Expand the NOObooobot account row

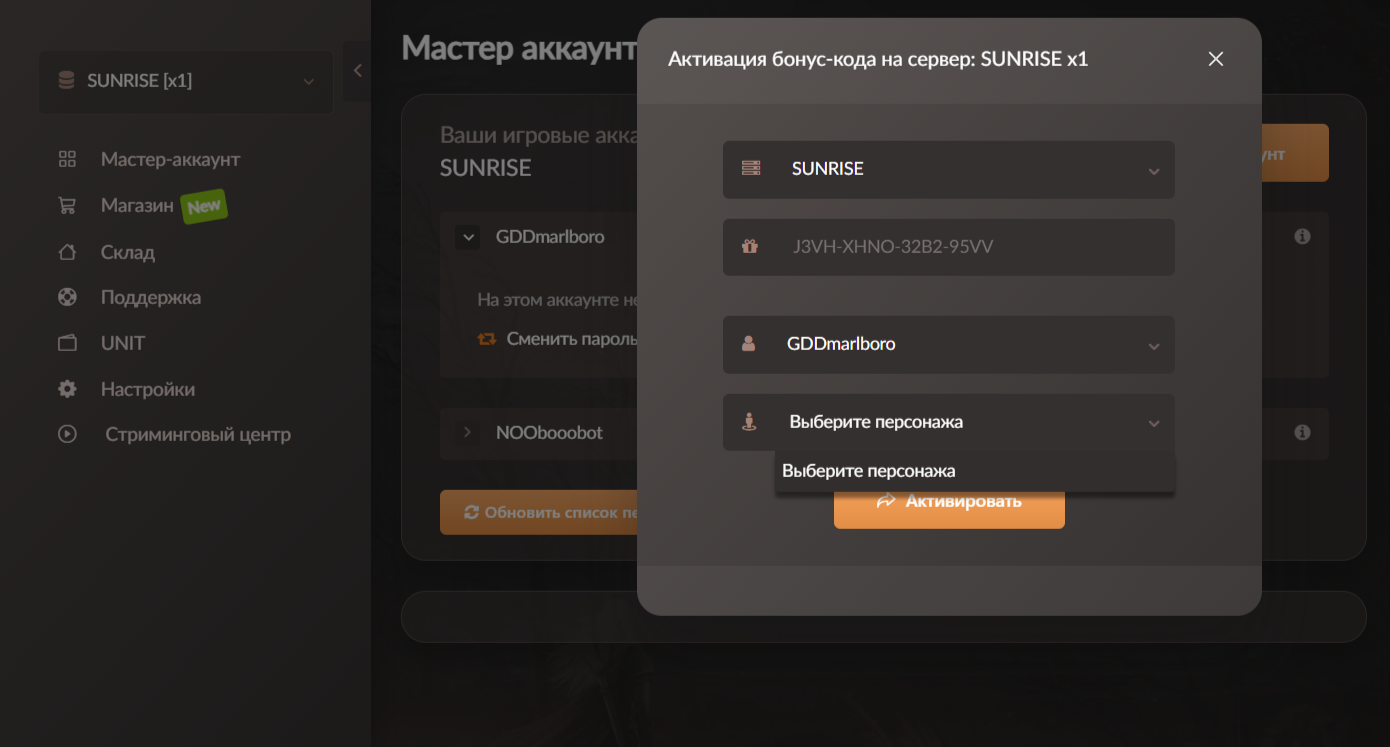click(x=467, y=433)
